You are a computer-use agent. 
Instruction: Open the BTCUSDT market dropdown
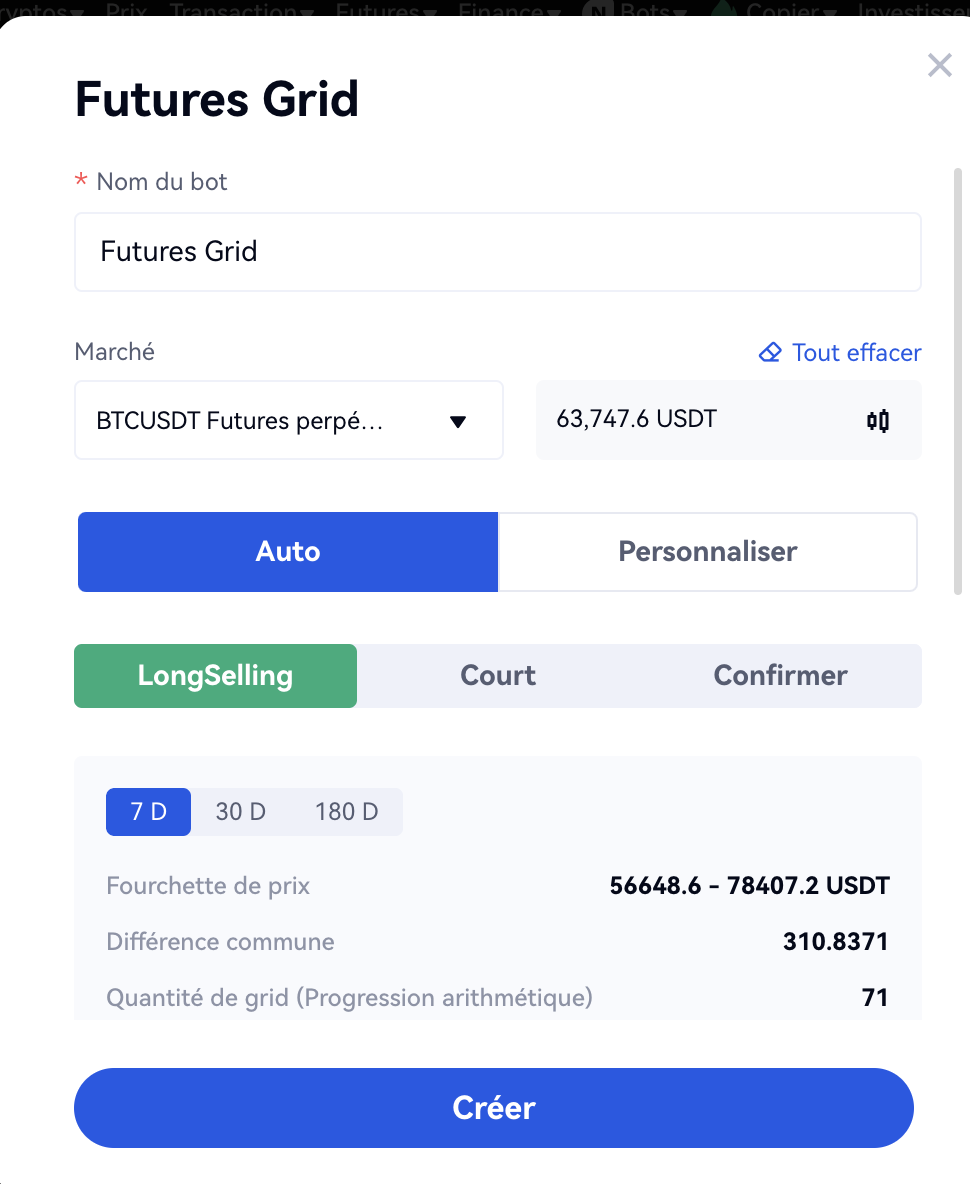(x=288, y=420)
